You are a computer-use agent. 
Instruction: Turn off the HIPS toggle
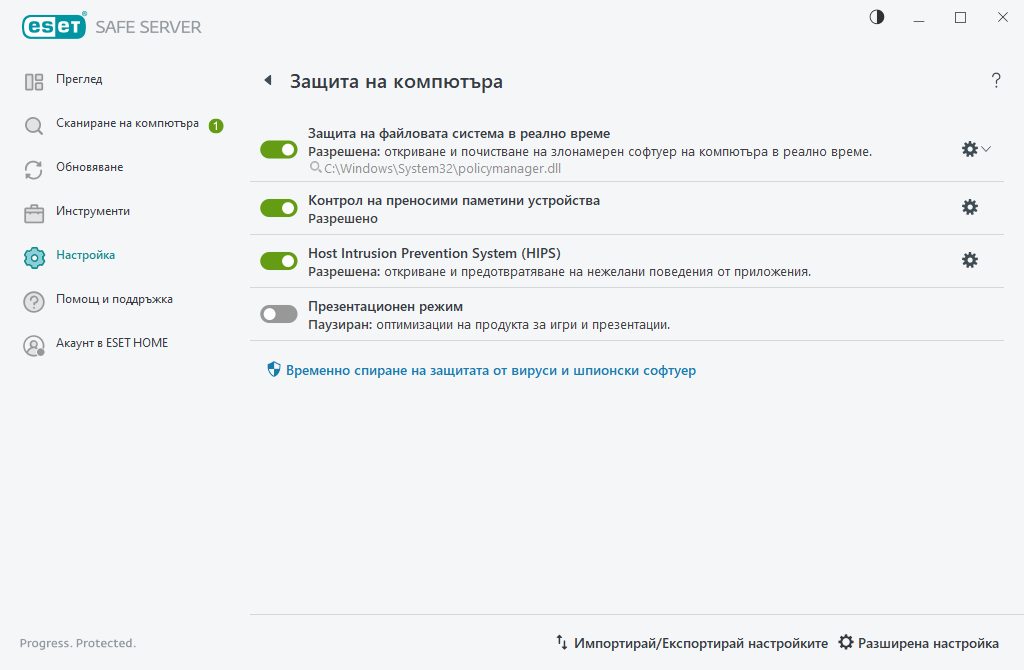point(278,260)
